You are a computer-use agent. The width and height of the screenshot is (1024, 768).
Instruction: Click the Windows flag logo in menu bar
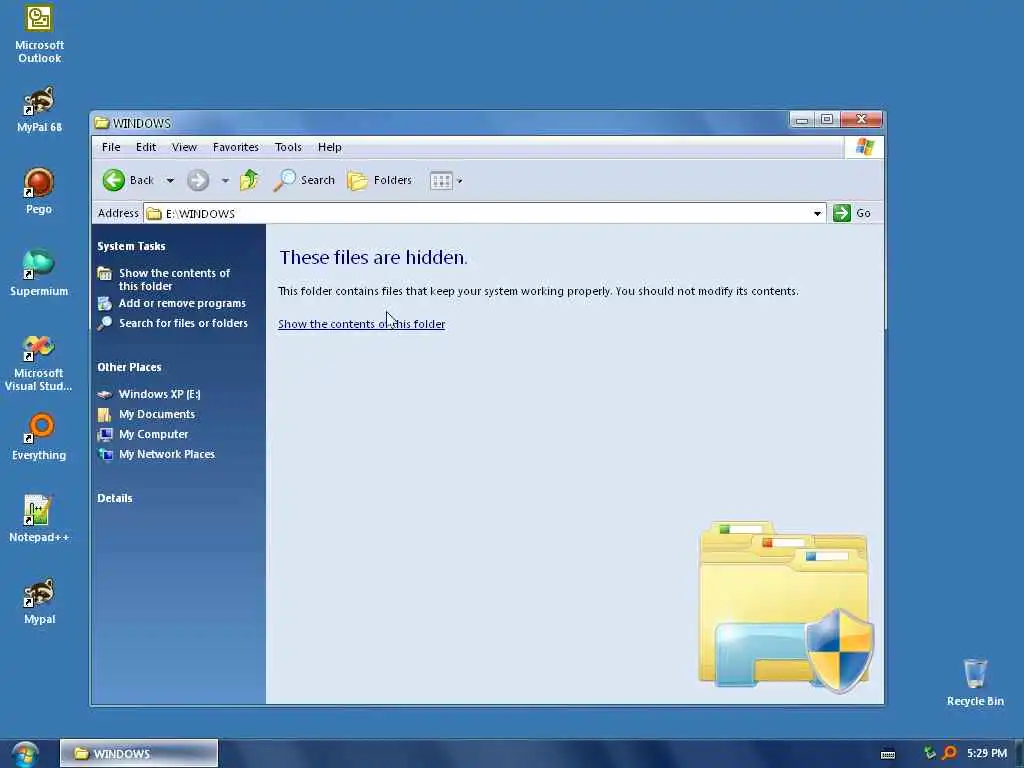point(865,147)
